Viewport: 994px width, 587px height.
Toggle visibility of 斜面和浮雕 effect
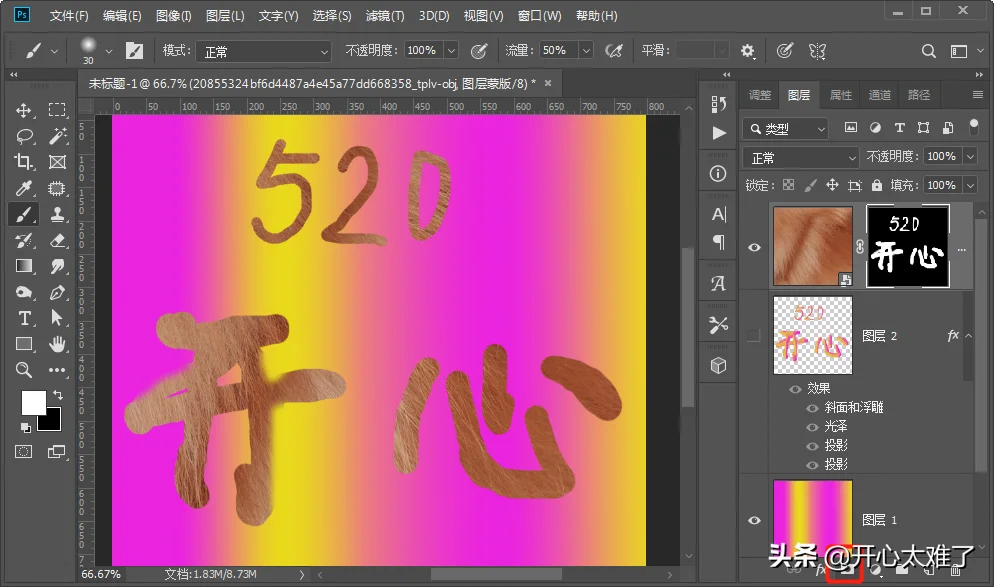[x=811, y=408]
